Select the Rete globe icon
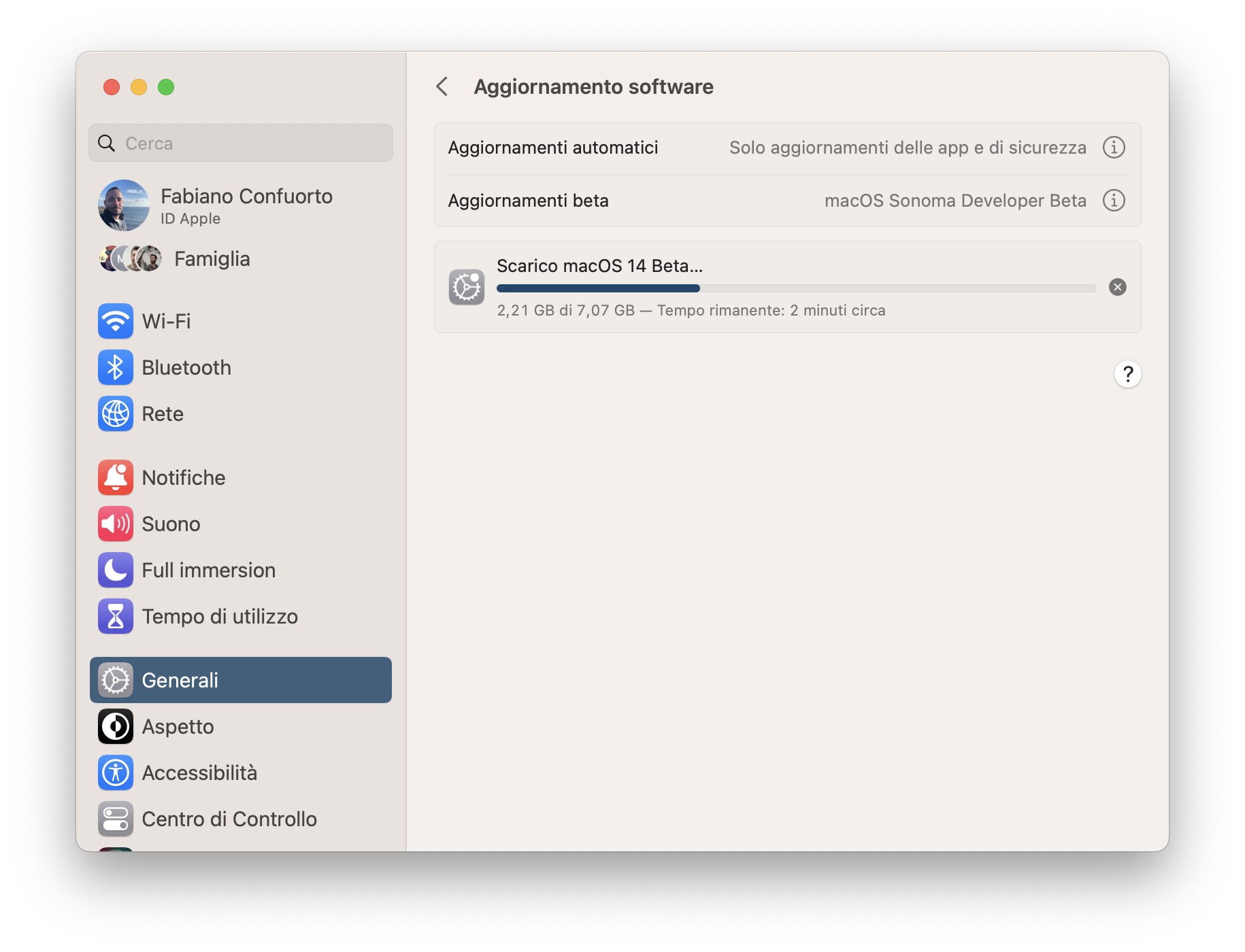This screenshot has width=1245, height=952. click(x=115, y=413)
